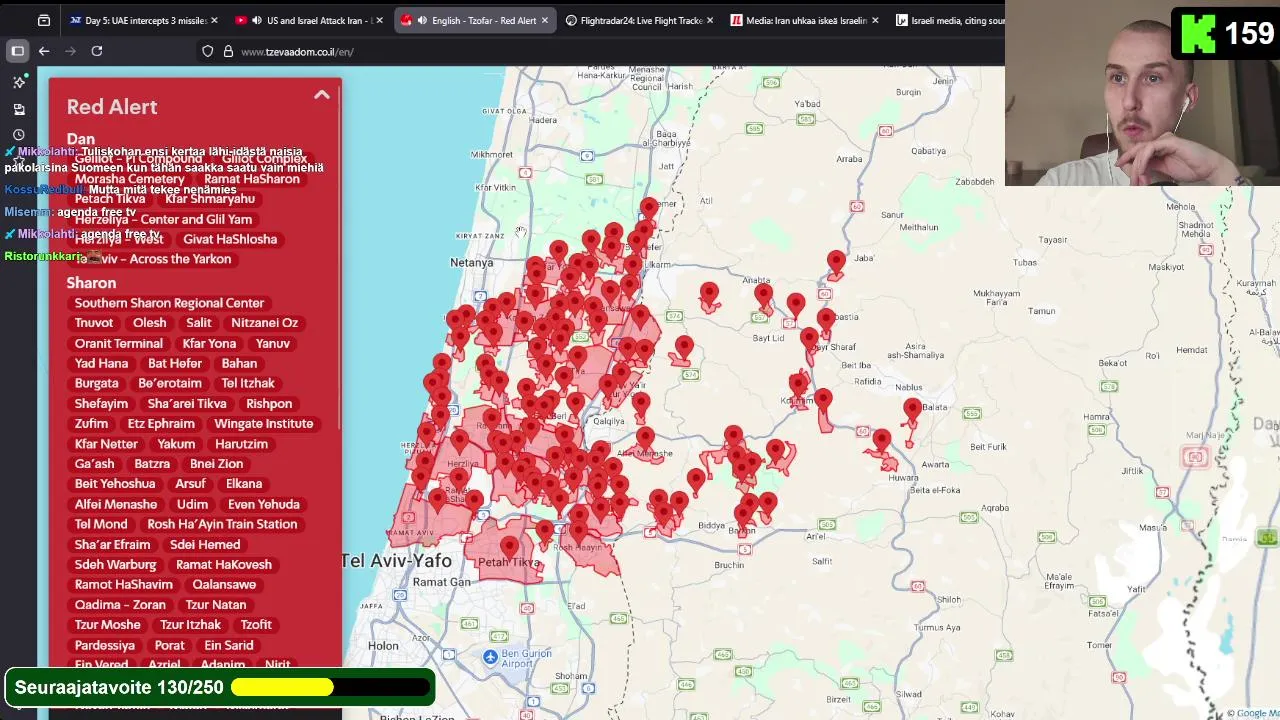This screenshot has height=720, width=1280.
Task: Reload the tzevaadom.co.il page
Action: click(x=97, y=51)
